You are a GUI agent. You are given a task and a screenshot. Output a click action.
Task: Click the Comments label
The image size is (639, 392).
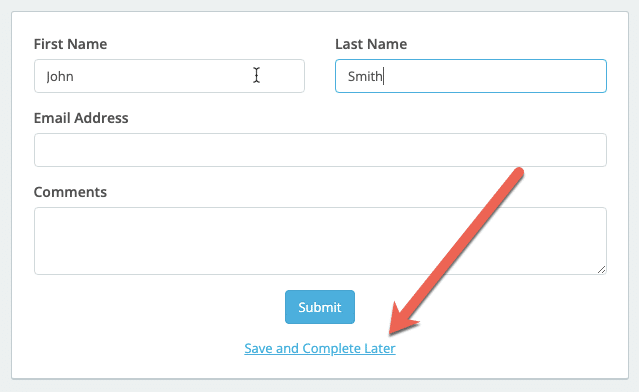pyautogui.click(x=70, y=192)
